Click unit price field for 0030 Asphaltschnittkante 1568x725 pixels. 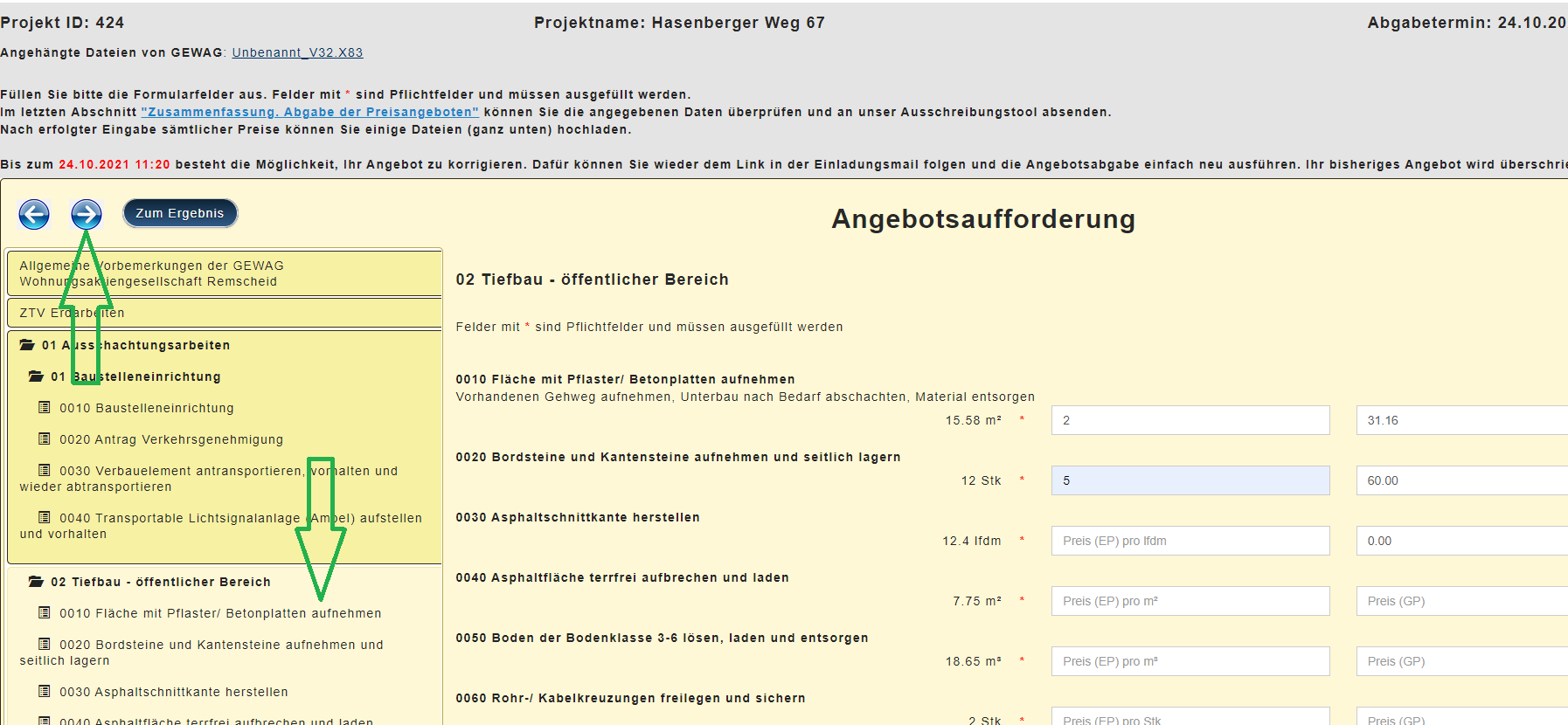[x=1190, y=541]
